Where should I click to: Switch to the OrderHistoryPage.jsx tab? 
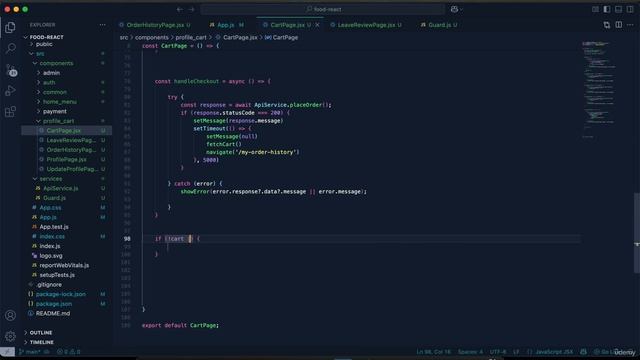tap(155, 25)
